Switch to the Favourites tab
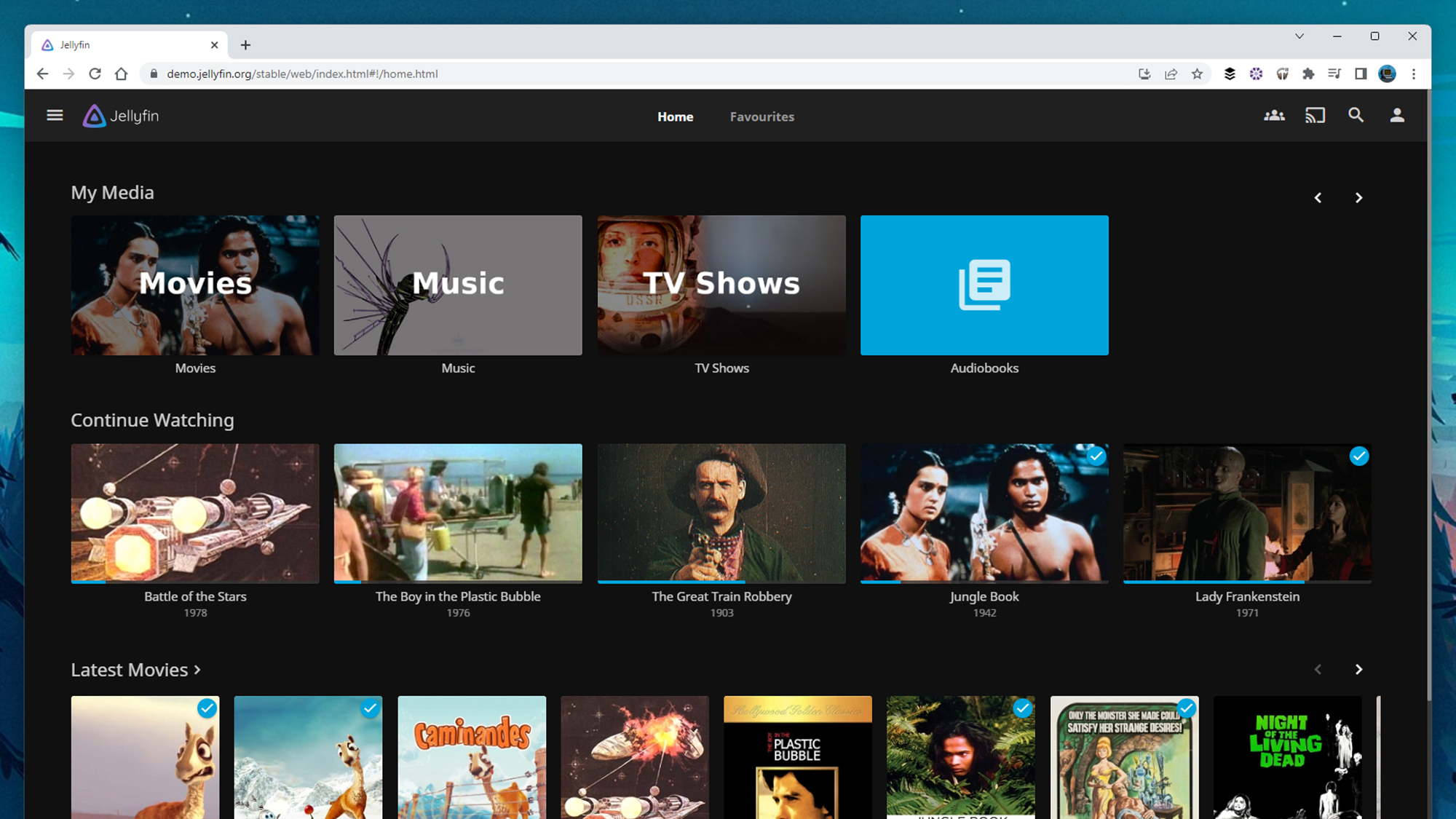The image size is (1456, 819). pyautogui.click(x=761, y=116)
